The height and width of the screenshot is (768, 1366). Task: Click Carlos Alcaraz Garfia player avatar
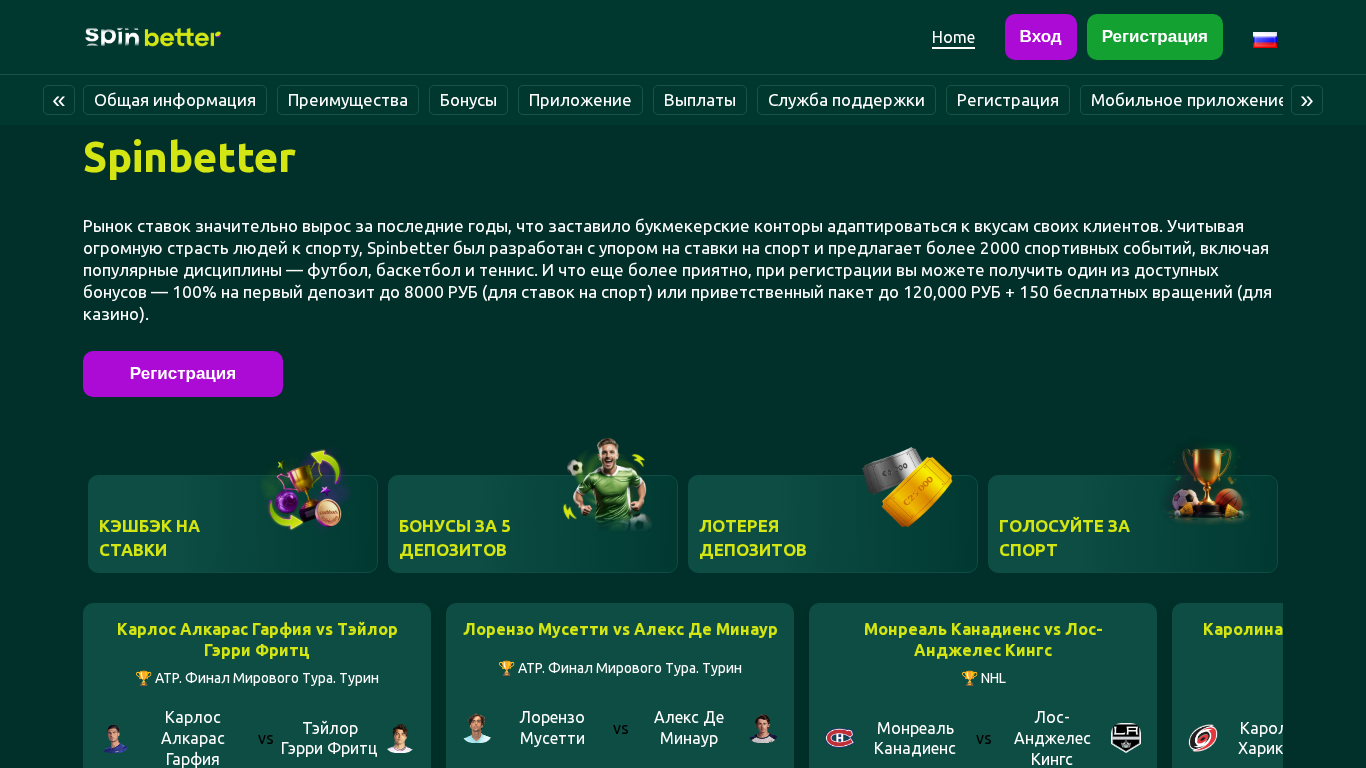click(x=115, y=739)
